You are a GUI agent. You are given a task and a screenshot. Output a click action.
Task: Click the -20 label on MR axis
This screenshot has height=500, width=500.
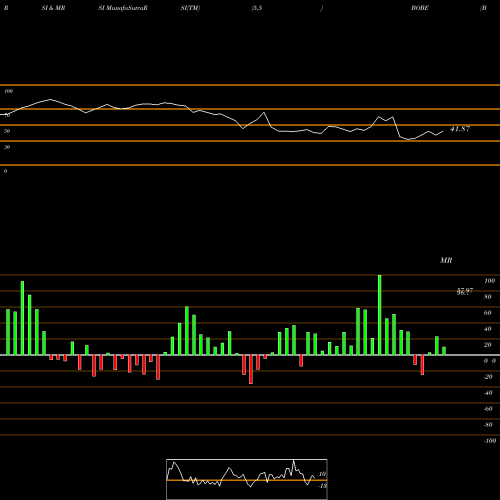[x=488, y=377]
